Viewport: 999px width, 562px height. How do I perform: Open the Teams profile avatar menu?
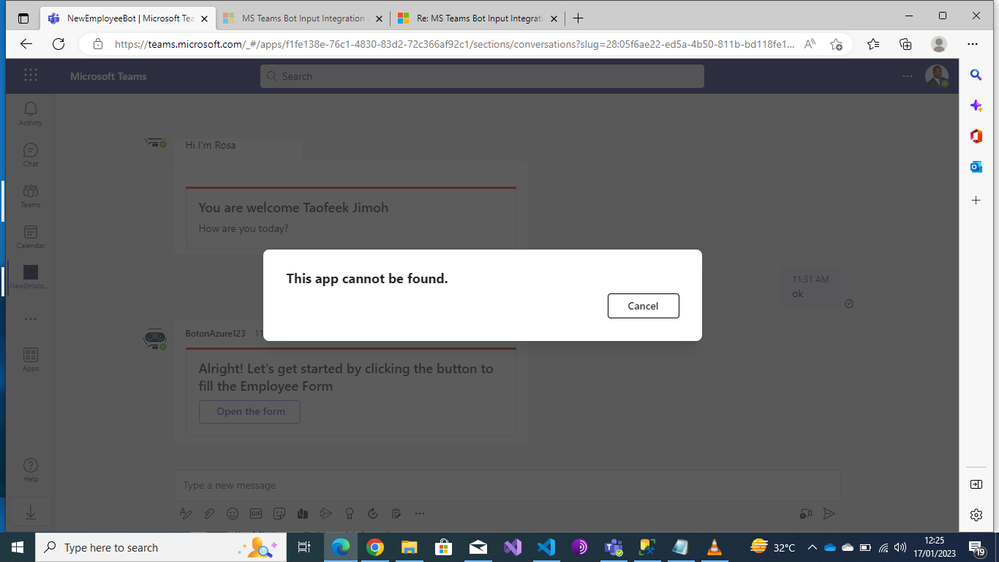click(x=937, y=76)
